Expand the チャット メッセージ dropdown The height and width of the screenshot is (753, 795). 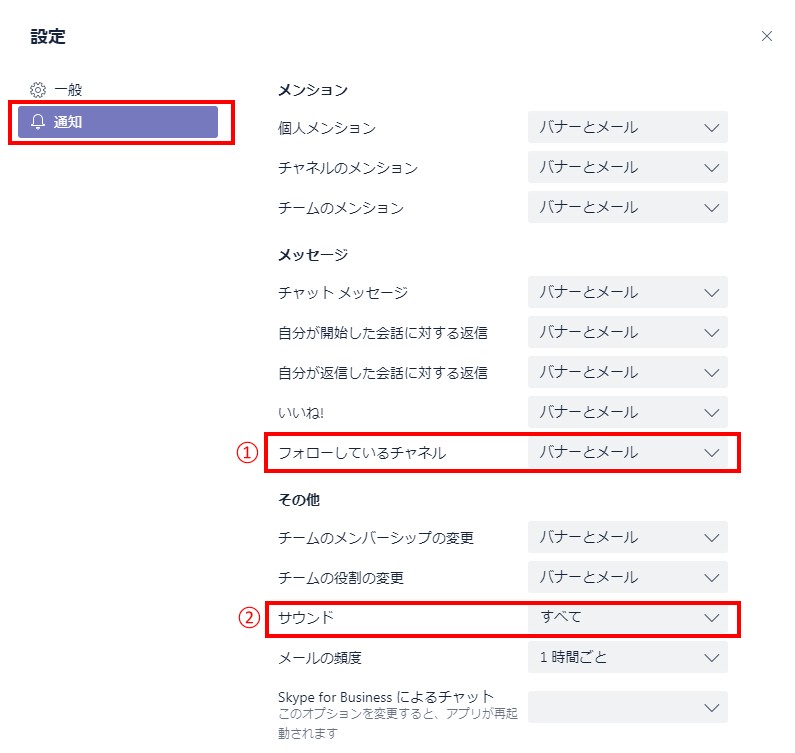pos(627,292)
